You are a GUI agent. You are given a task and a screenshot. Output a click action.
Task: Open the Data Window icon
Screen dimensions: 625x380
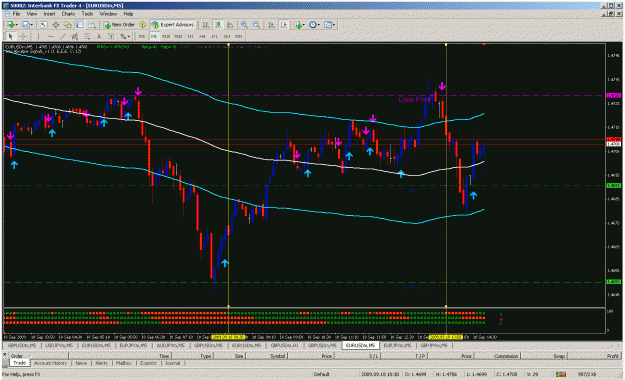(56, 25)
